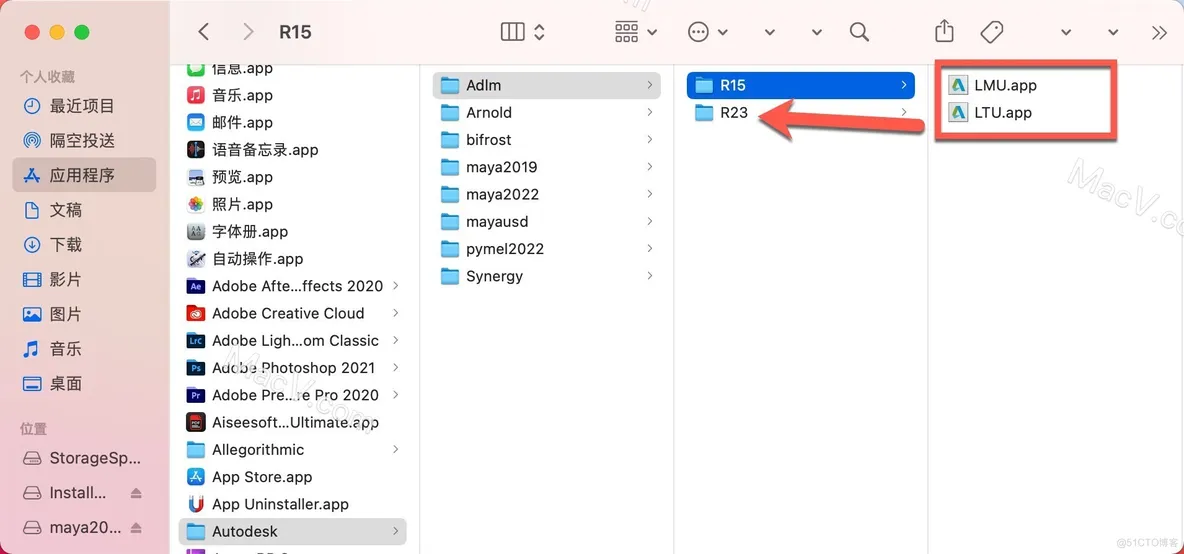Open 下载 in sidebar

84,245
